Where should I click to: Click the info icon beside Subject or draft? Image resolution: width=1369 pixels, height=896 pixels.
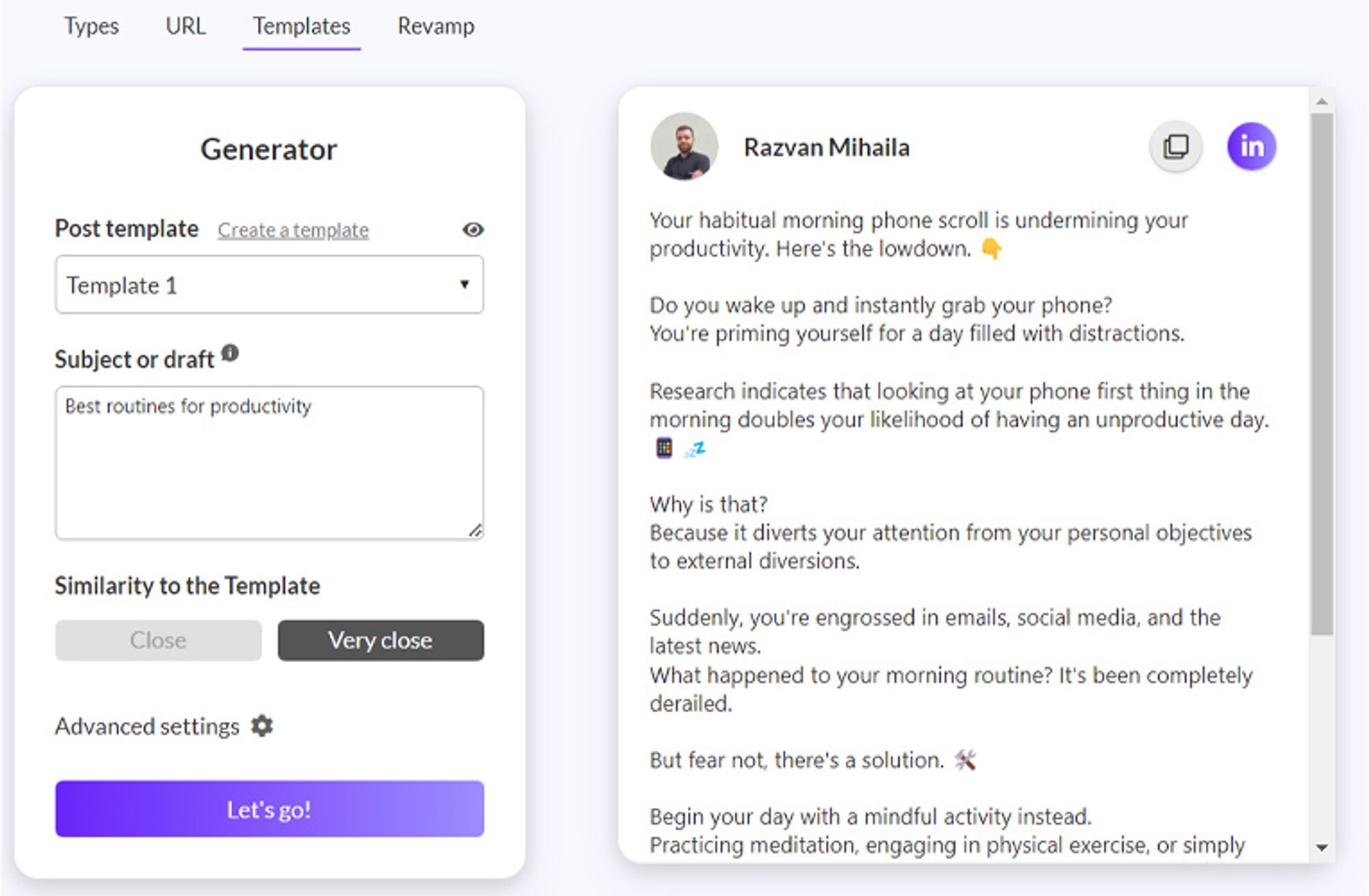coord(230,353)
